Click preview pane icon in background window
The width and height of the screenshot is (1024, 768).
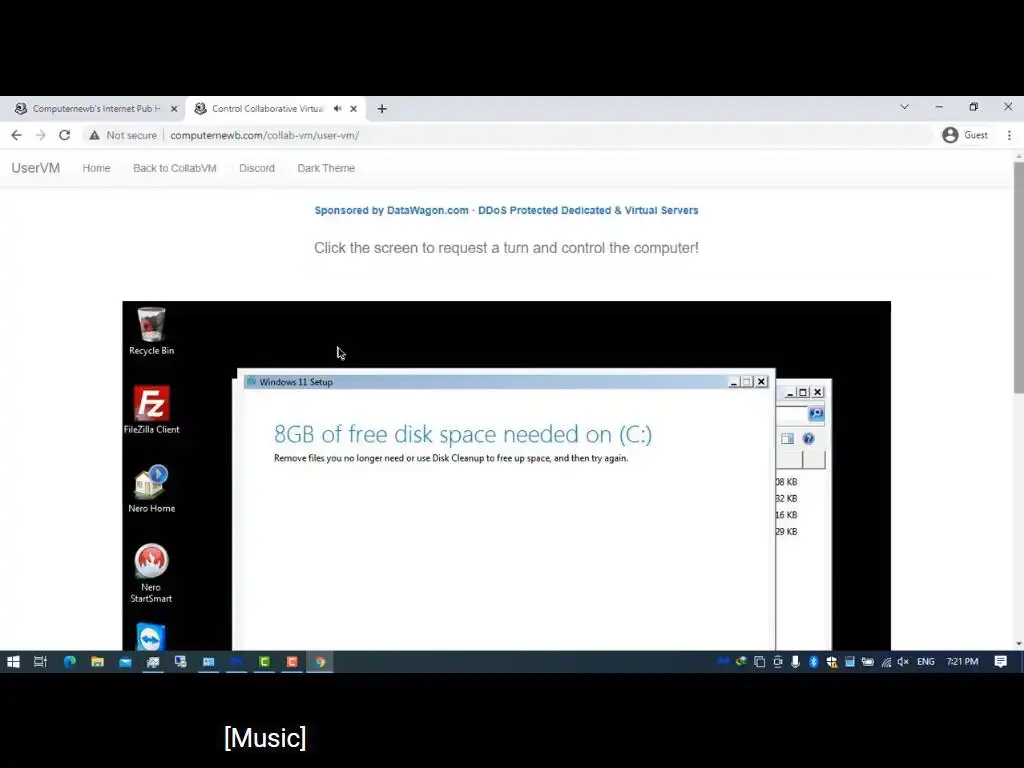[x=788, y=439]
